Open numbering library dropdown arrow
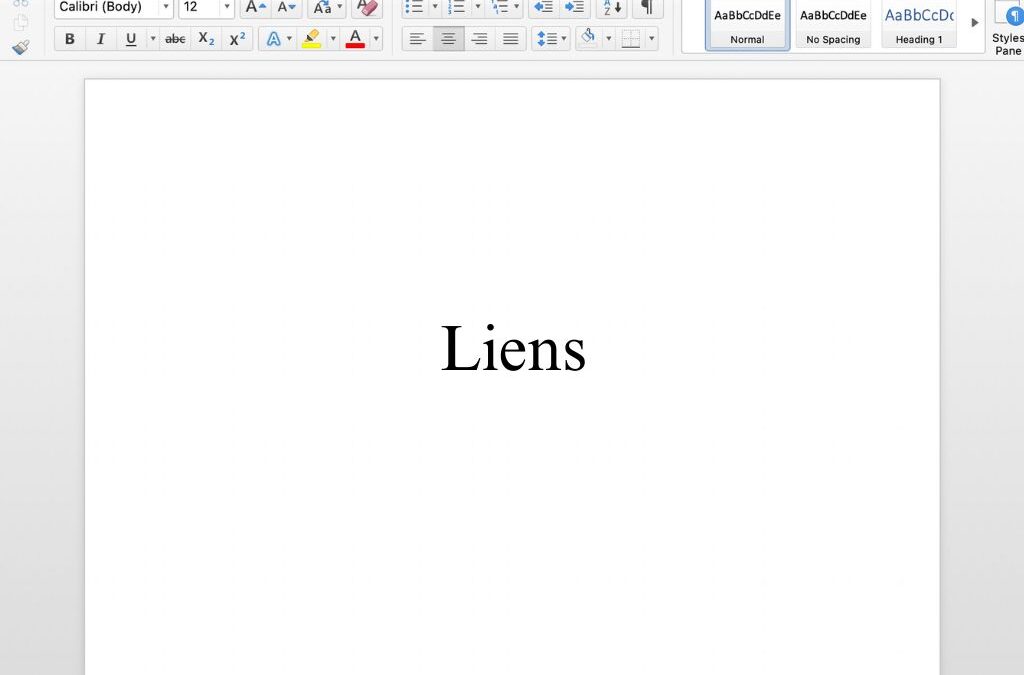This screenshot has height=675, width=1024. pos(477,7)
